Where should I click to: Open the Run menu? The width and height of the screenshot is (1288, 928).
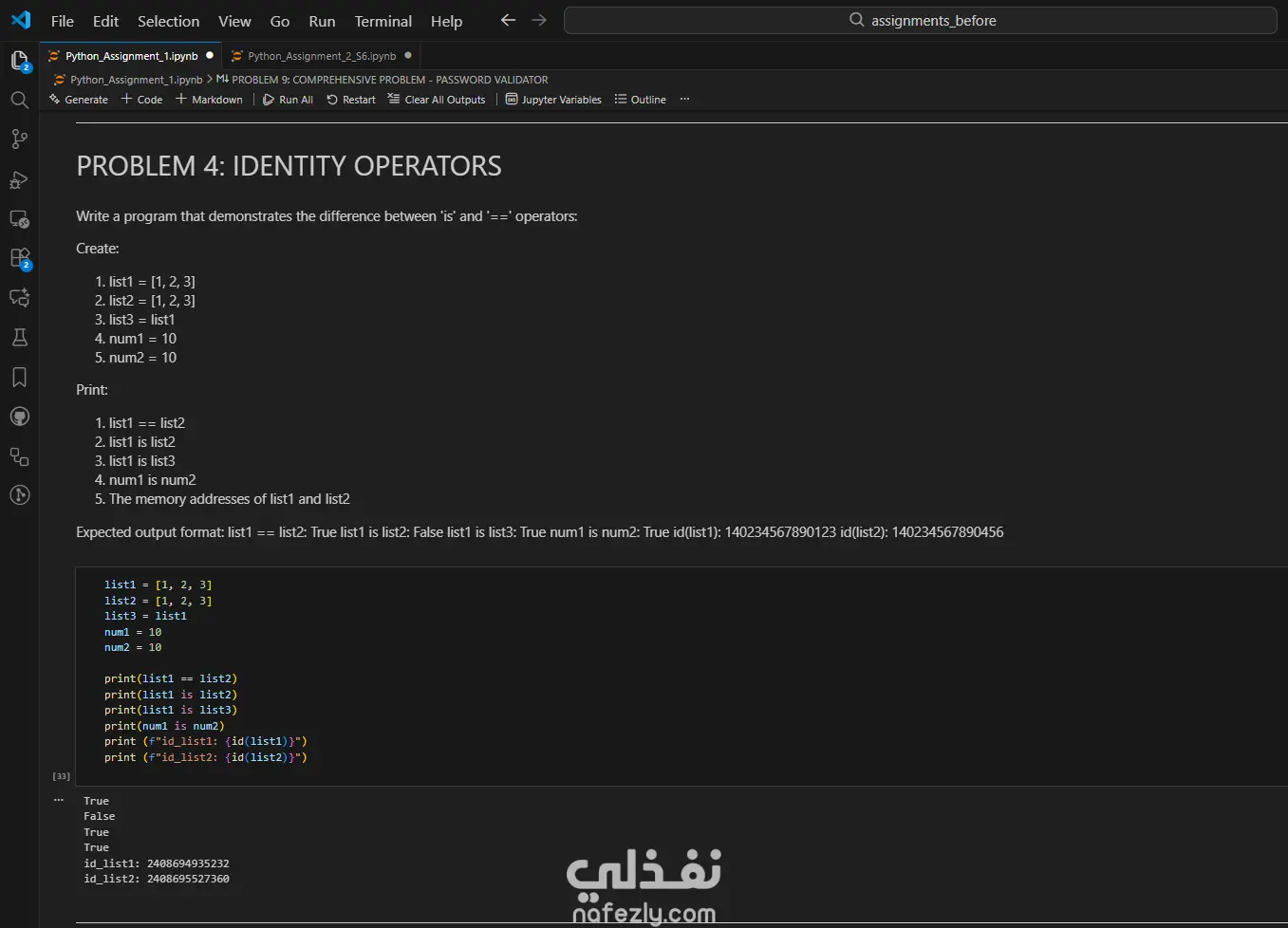coord(322,21)
